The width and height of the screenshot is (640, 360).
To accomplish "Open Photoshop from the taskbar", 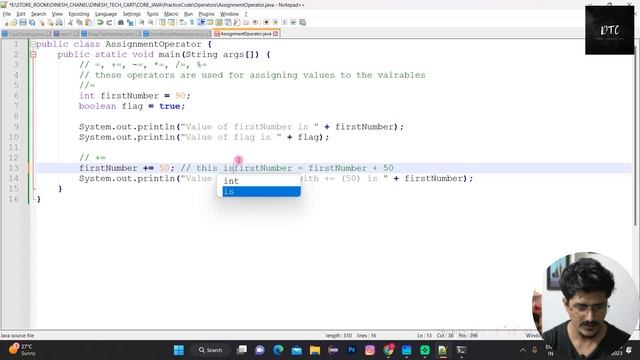I will (351, 350).
